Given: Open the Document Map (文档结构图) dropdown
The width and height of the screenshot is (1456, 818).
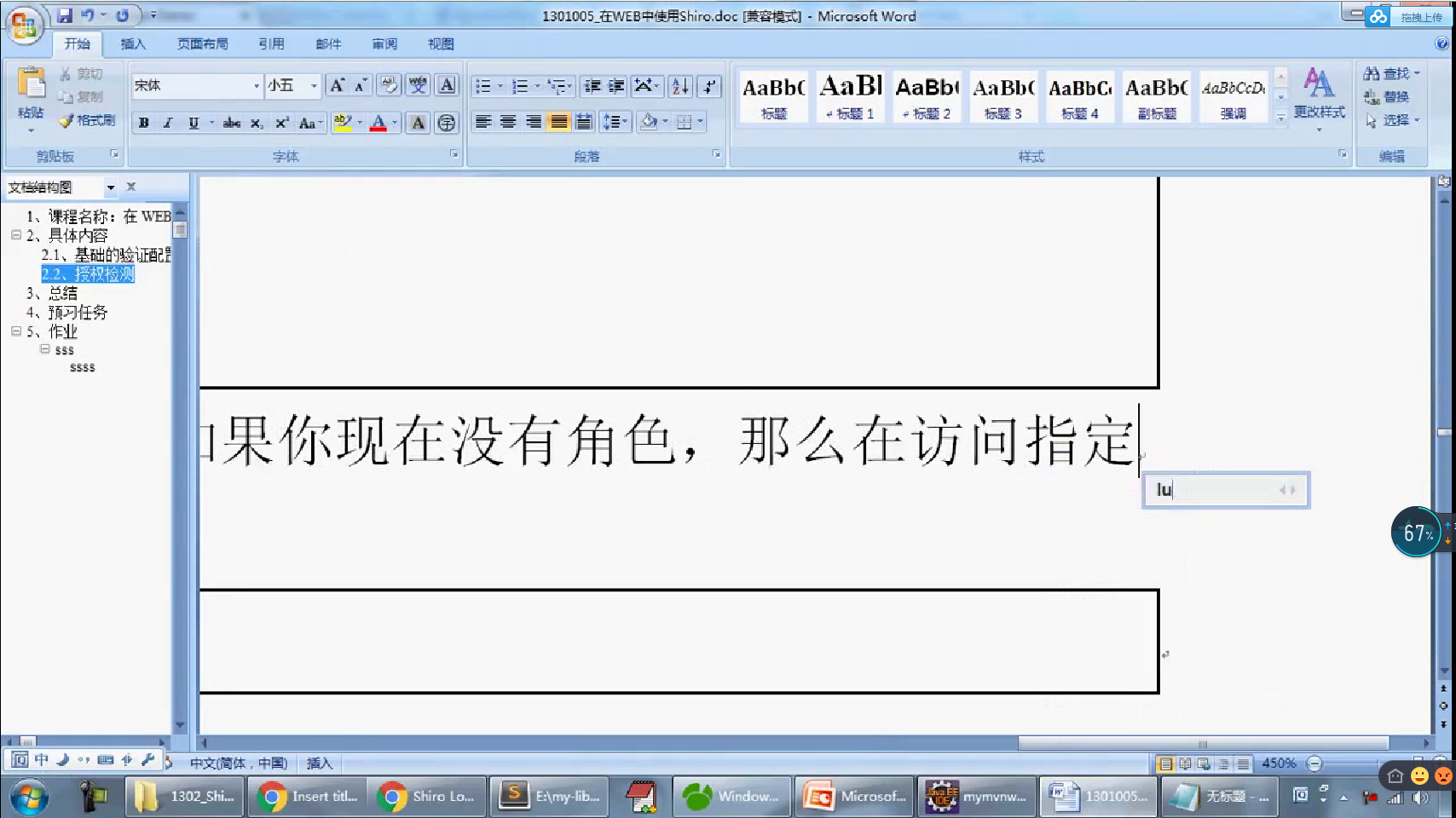Looking at the screenshot, I should (111, 187).
